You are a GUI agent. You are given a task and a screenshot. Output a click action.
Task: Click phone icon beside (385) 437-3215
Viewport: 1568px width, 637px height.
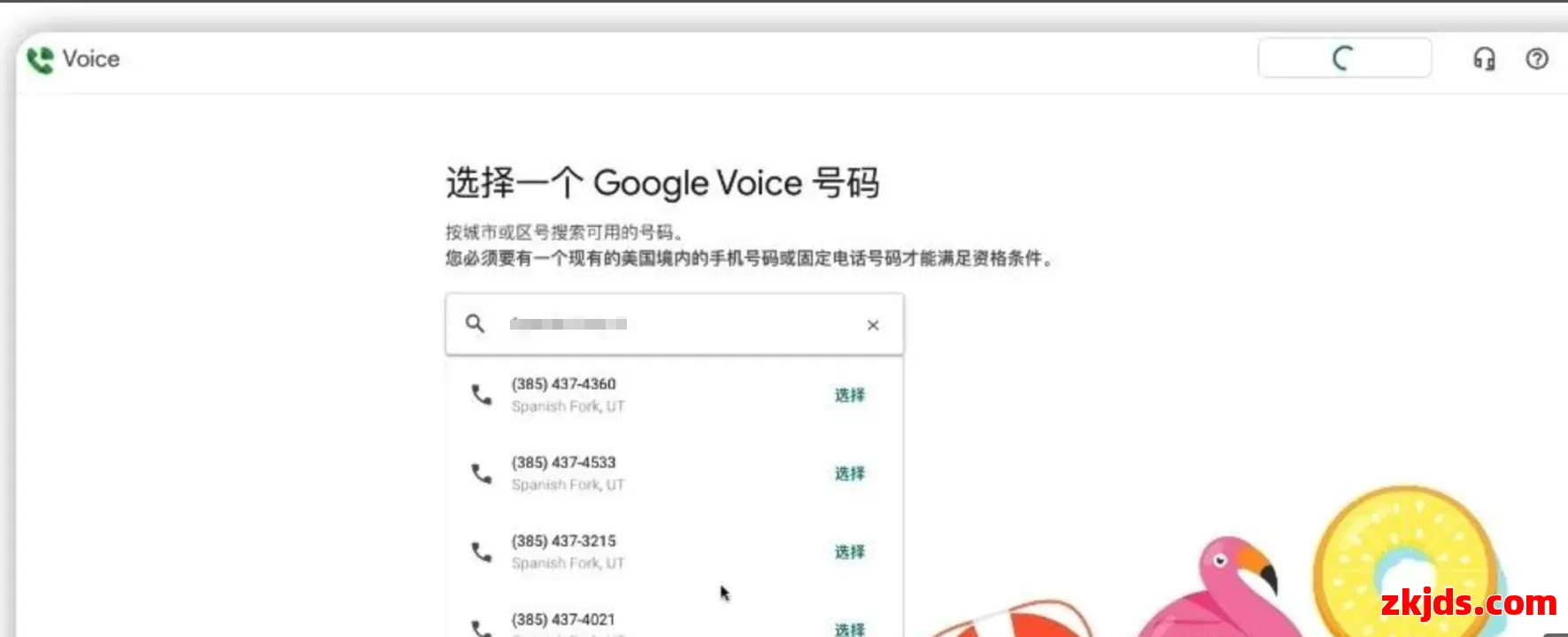click(481, 552)
